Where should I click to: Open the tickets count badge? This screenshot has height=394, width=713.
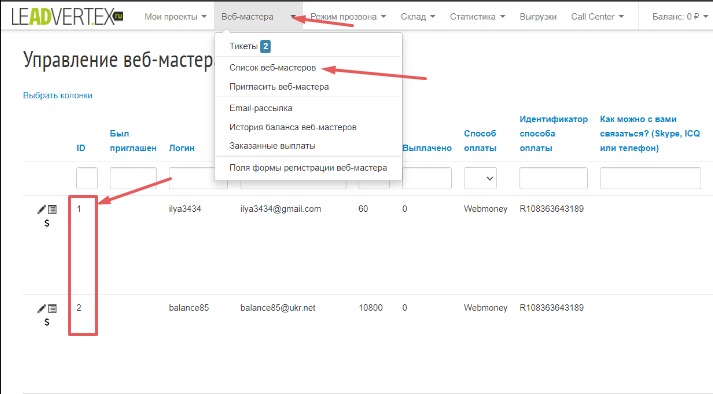click(x=266, y=46)
